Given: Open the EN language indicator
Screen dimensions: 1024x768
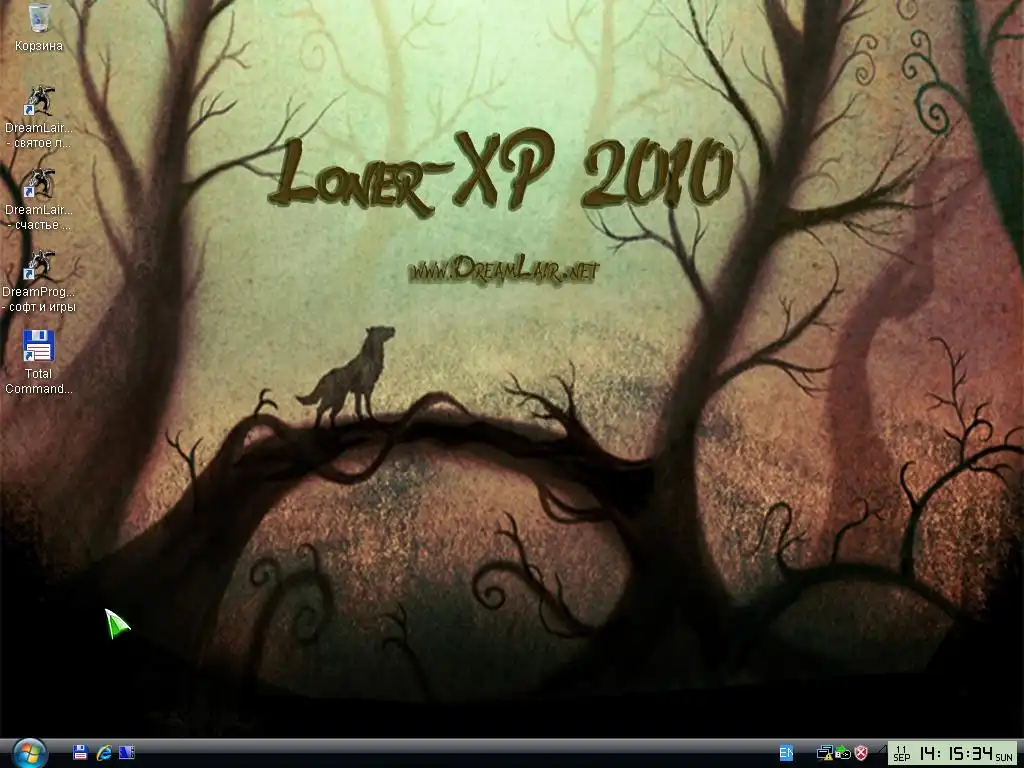Looking at the screenshot, I should point(786,753).
